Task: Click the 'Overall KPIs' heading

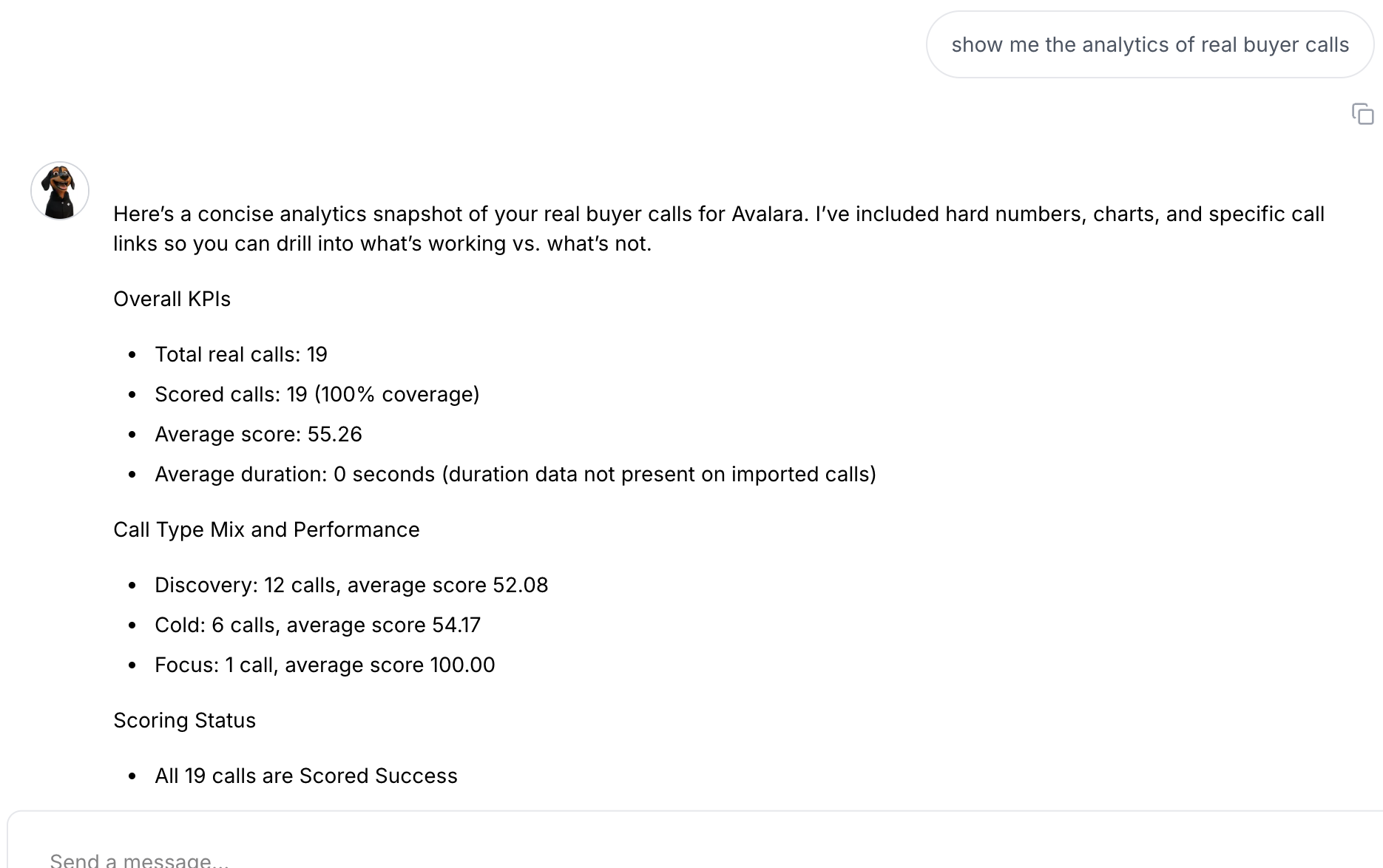Action: pos(172,299)
